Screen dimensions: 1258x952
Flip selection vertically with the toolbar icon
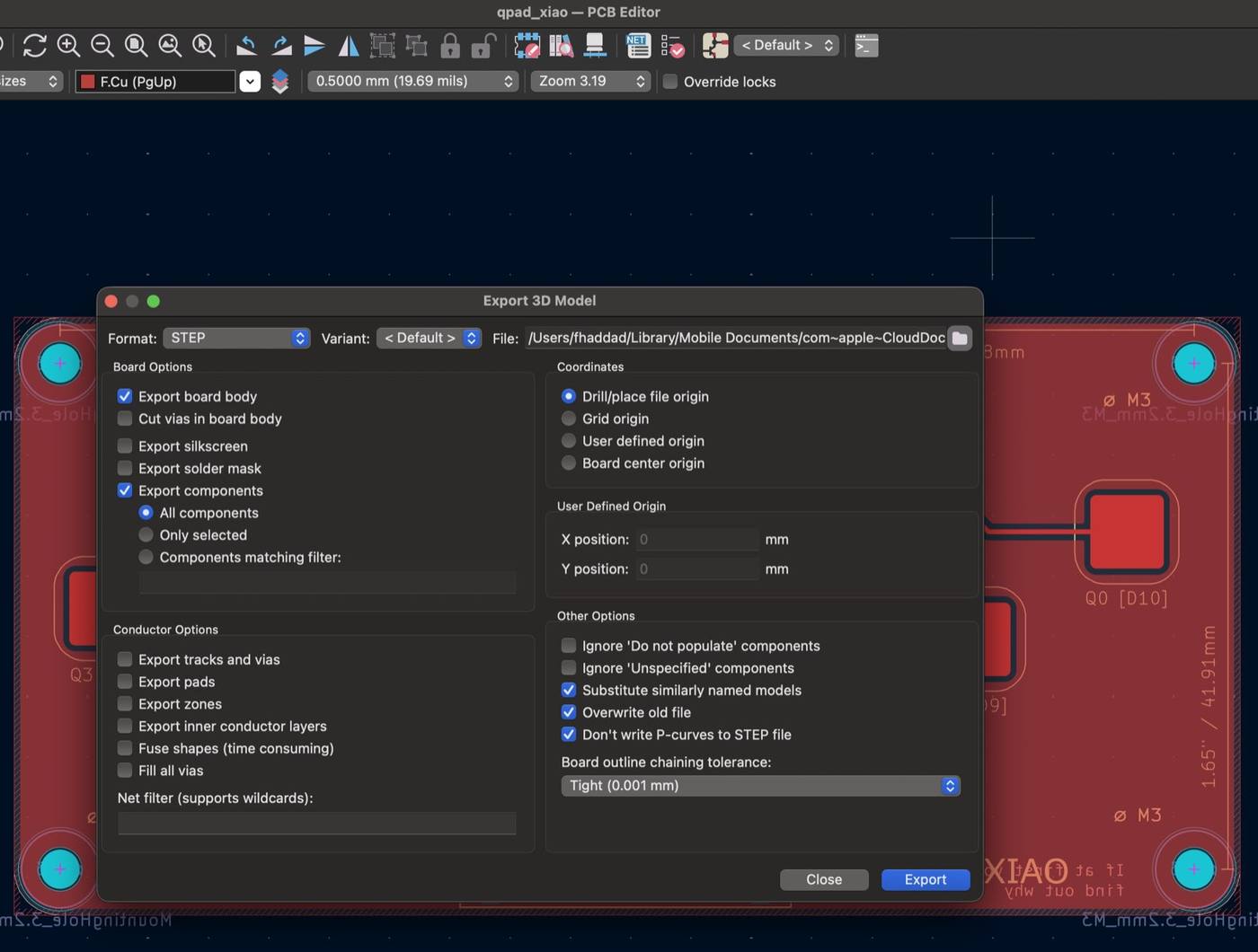314,45
